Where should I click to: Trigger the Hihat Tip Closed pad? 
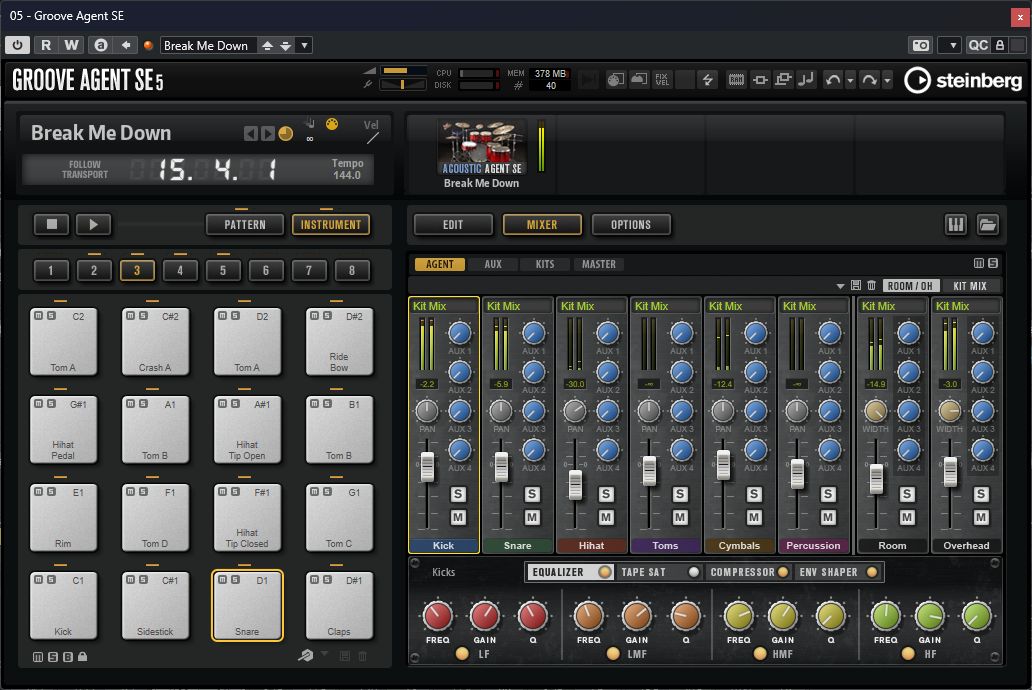click(x=247, y=517)
